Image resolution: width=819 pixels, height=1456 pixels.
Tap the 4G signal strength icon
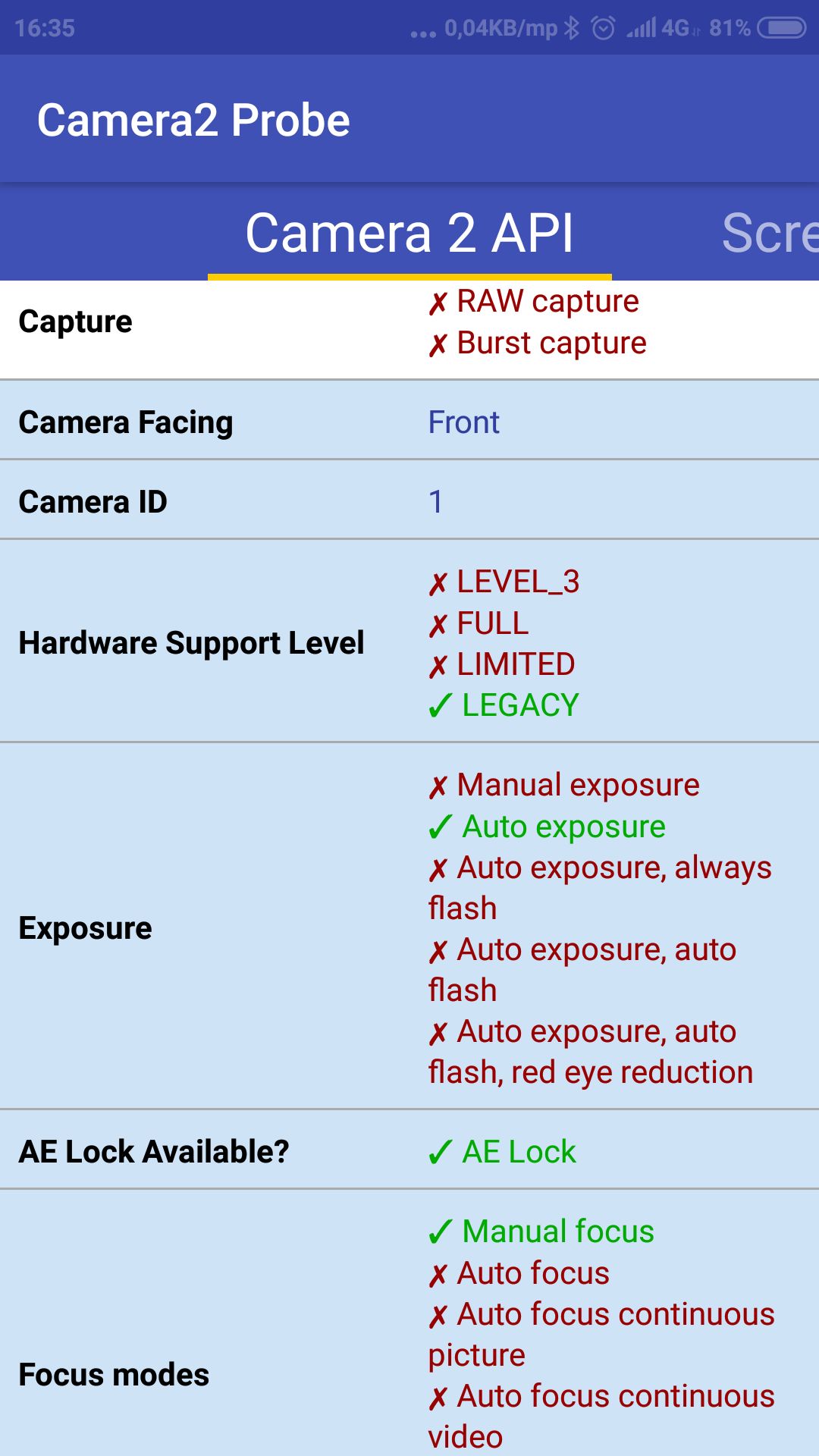pos(658,29)
